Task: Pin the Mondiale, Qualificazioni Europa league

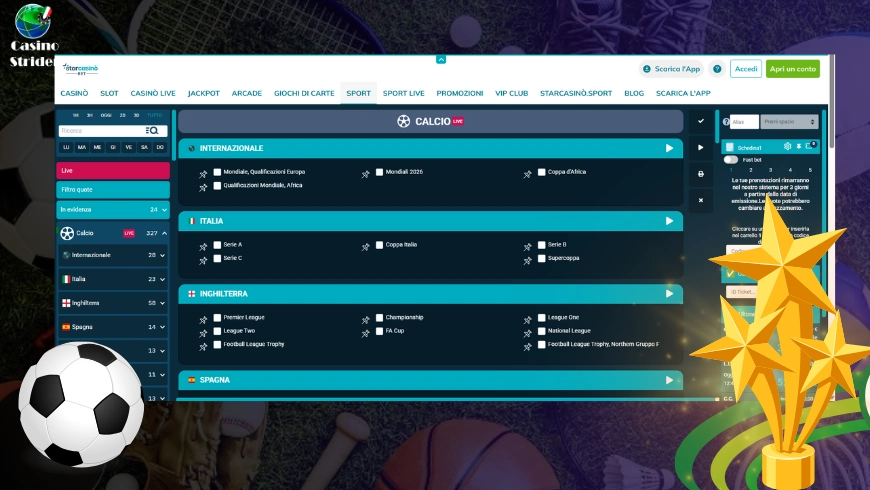Action: (x=203, y=174)
